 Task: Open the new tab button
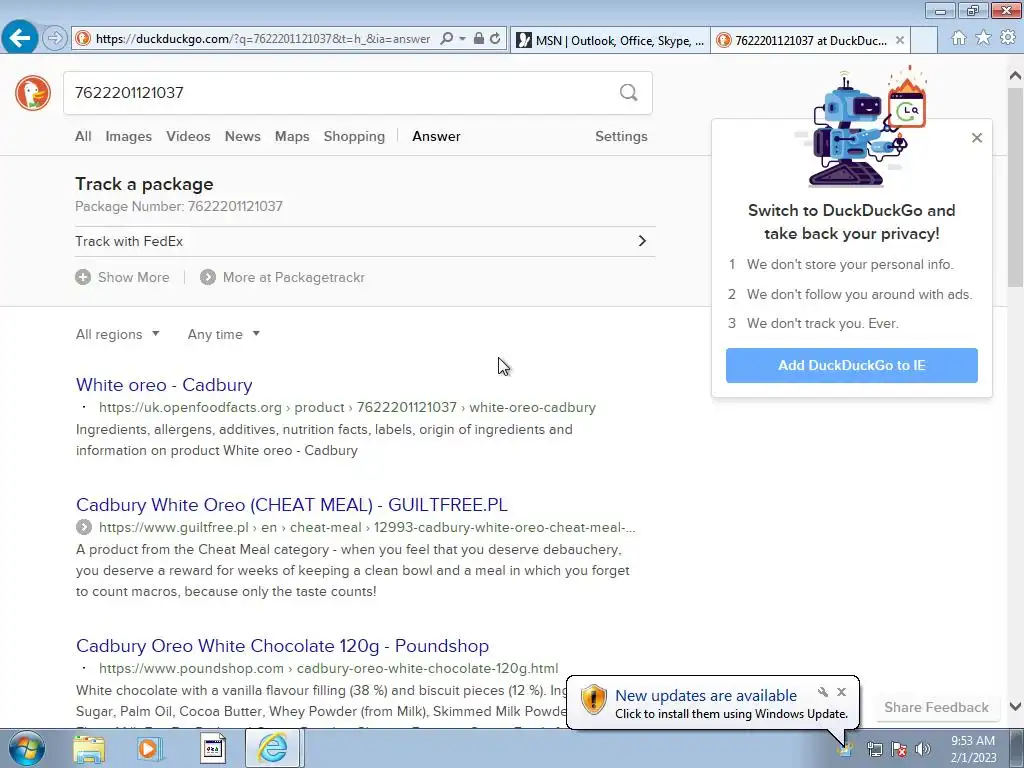tap(924, 40)
